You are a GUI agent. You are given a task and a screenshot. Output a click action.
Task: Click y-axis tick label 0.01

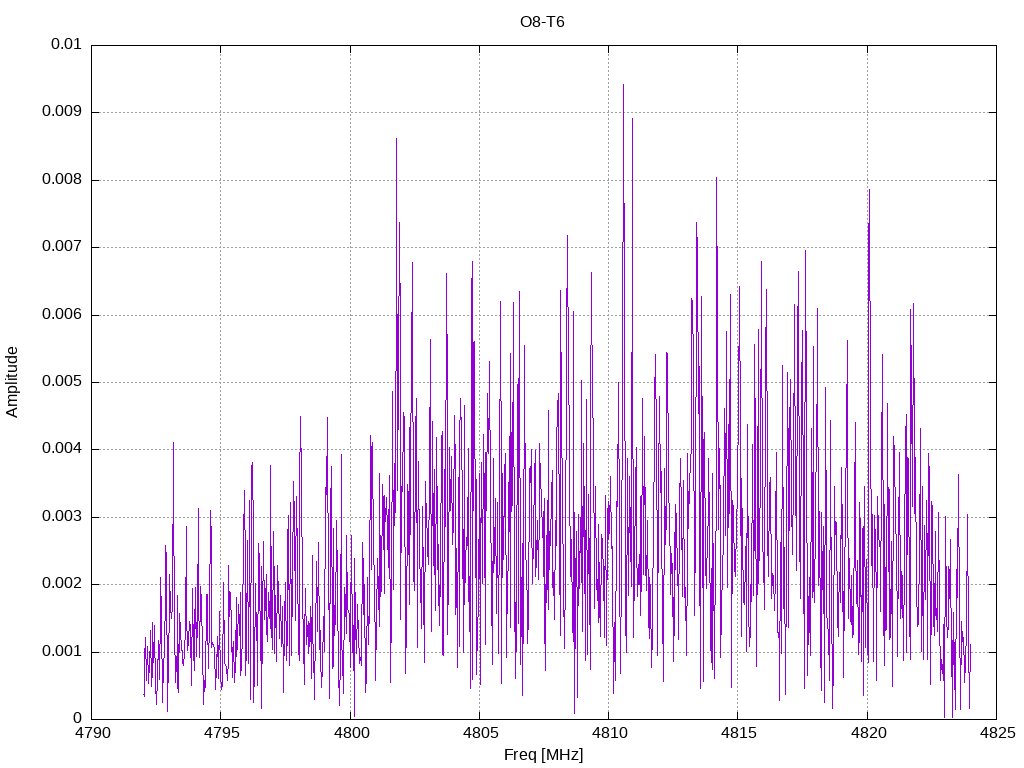click(66, 44)
